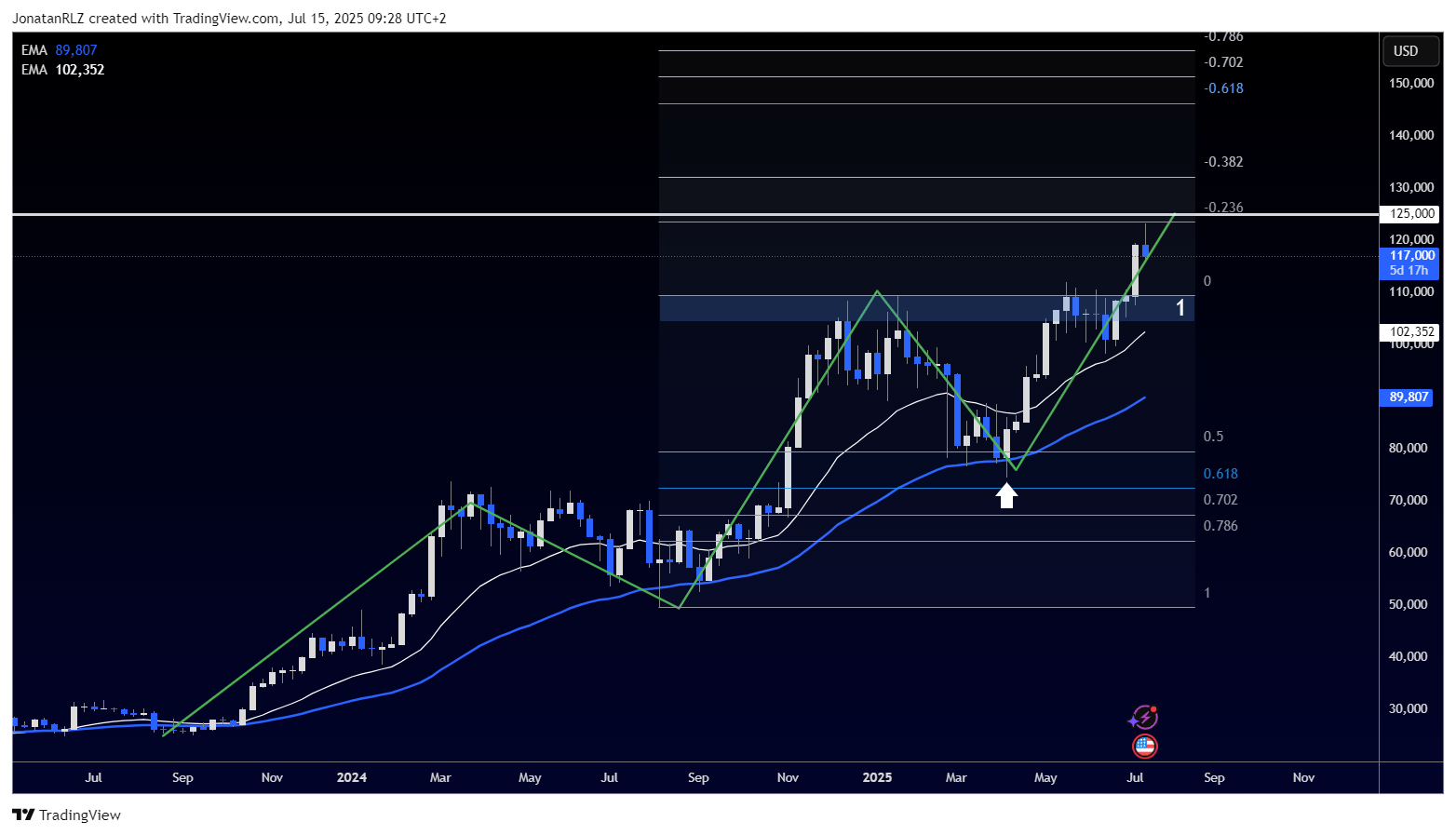Viewport: 1456px width, 835px height.
Task: Select the EMA 102,352 indicator legend
Action: [63, 70]
